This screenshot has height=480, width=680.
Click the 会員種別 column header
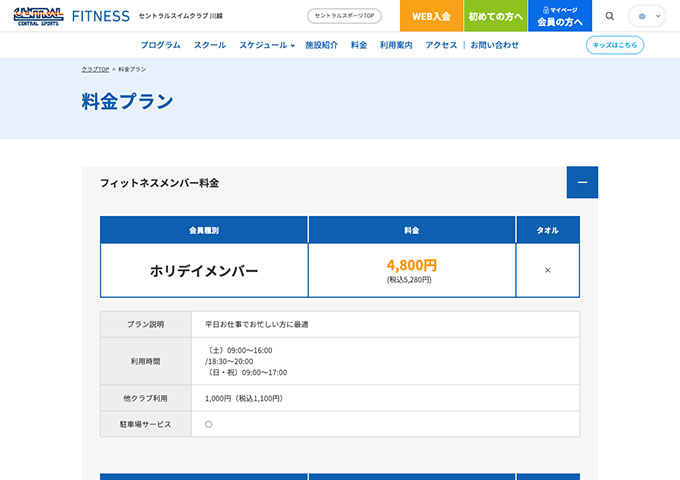(x=204, y=230)
